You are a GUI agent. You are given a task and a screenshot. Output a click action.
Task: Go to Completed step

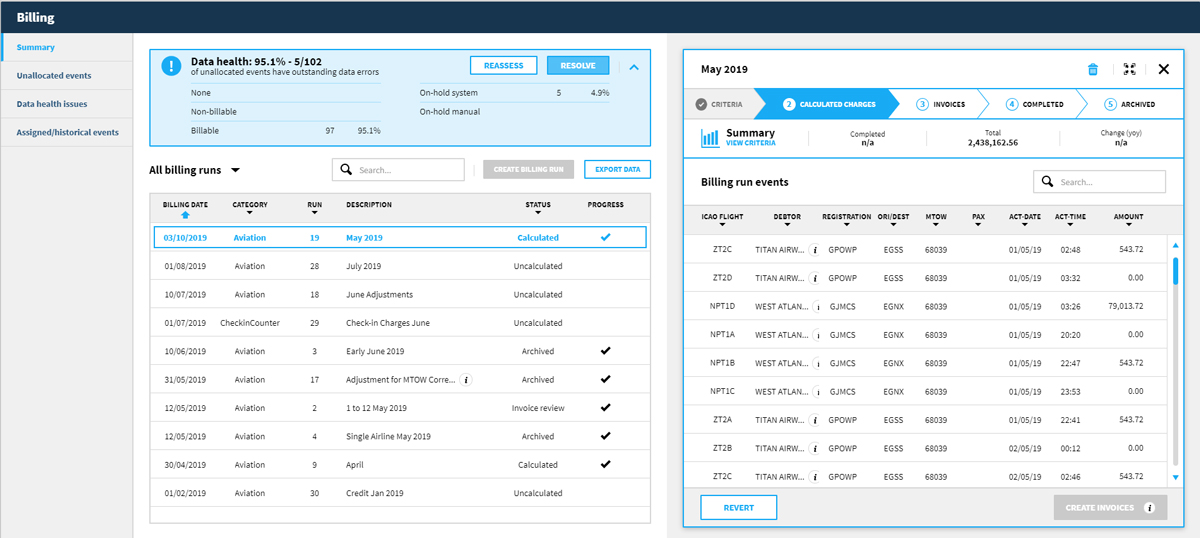1034,104
